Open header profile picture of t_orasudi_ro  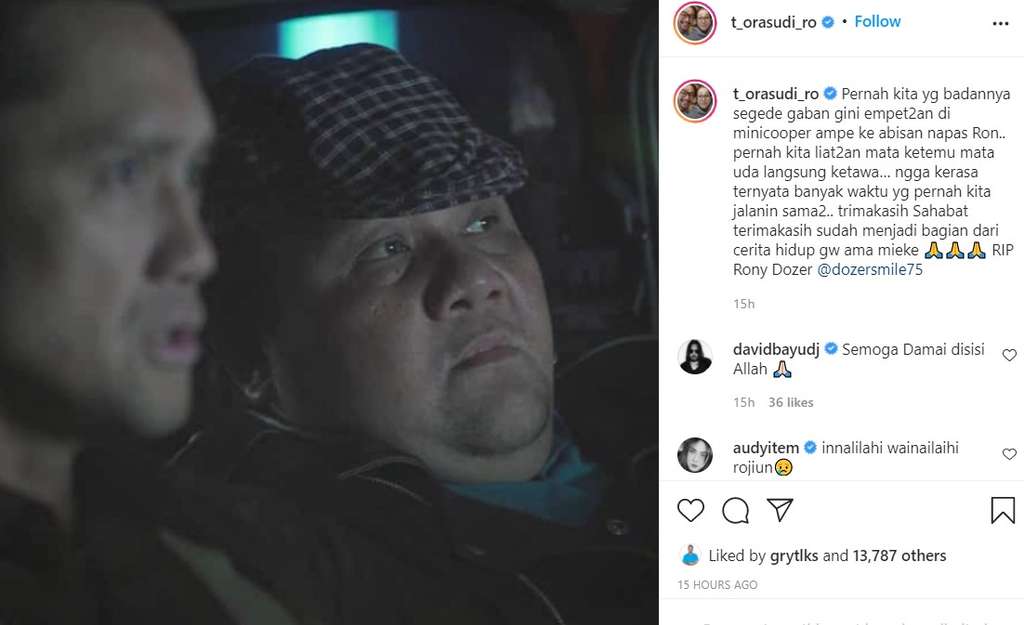[695, 23]
